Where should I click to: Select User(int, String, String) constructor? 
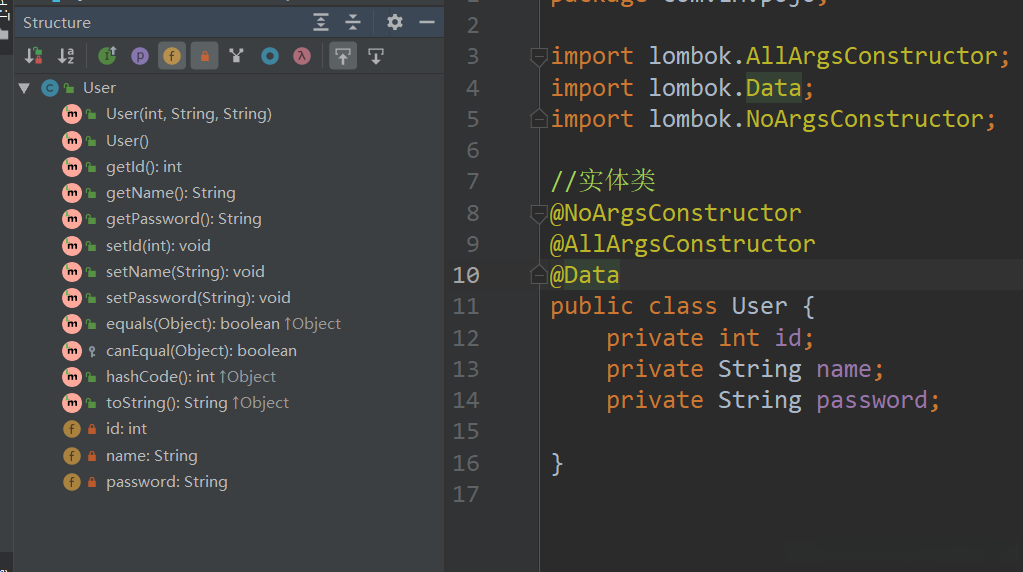click(189, 114)
